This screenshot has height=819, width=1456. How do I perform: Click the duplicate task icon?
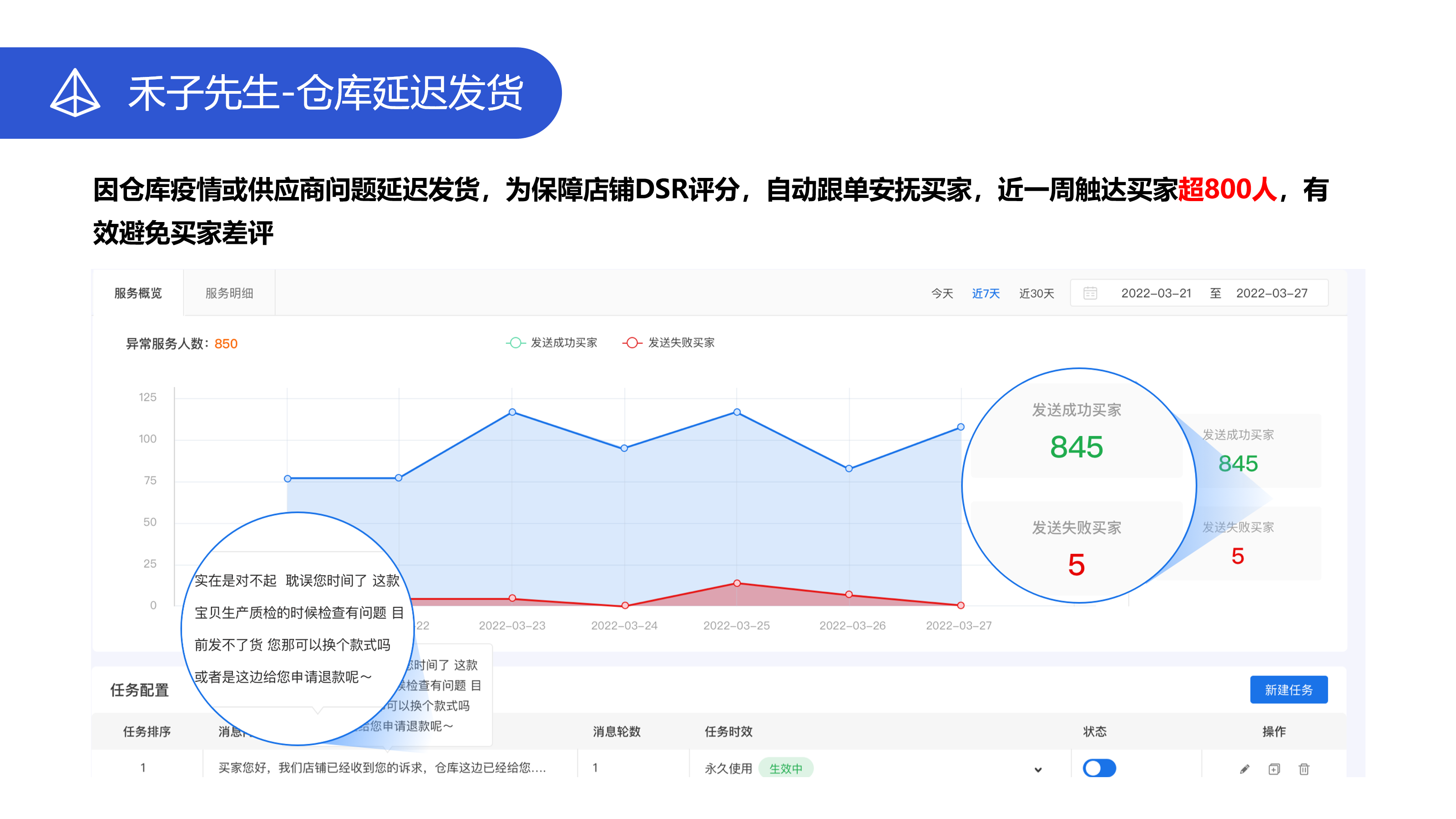pos(1274,768)
